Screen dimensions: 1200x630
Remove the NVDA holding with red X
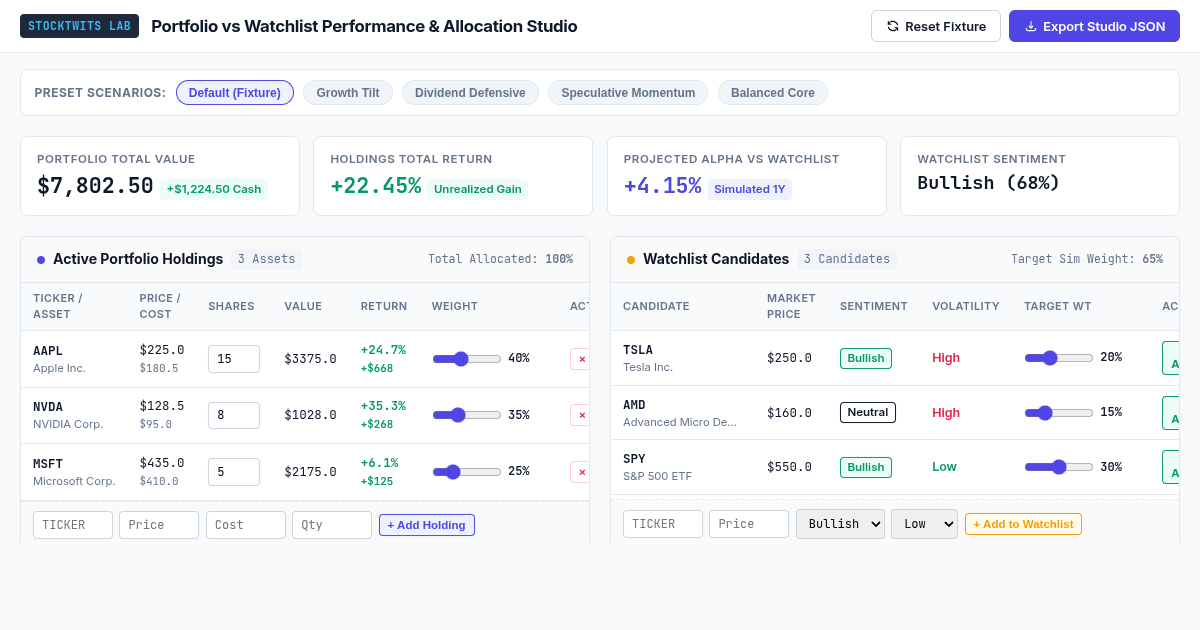pos(580,415)
